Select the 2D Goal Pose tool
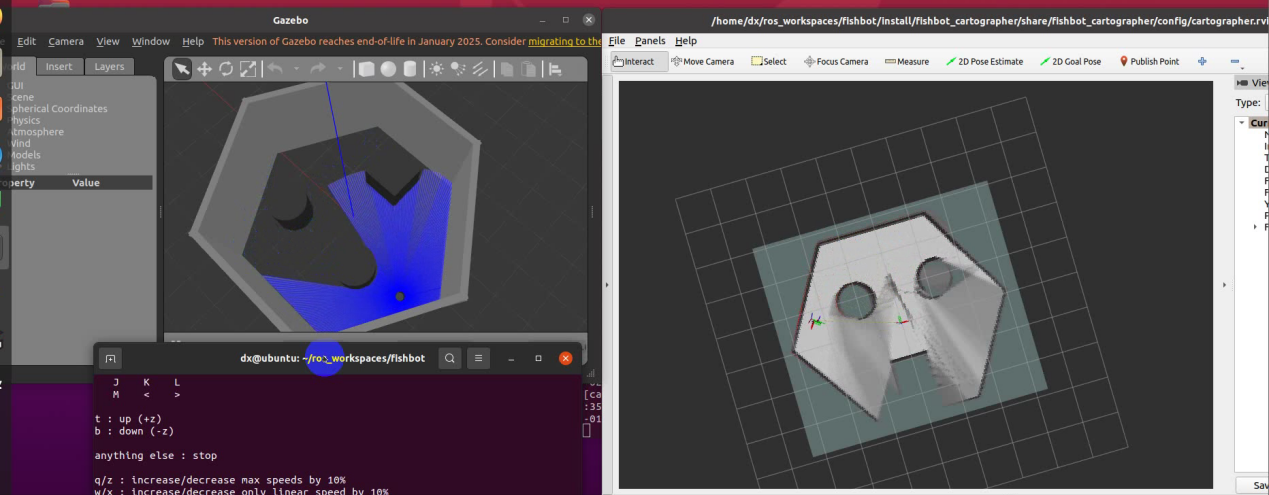 coord(1071,61)
